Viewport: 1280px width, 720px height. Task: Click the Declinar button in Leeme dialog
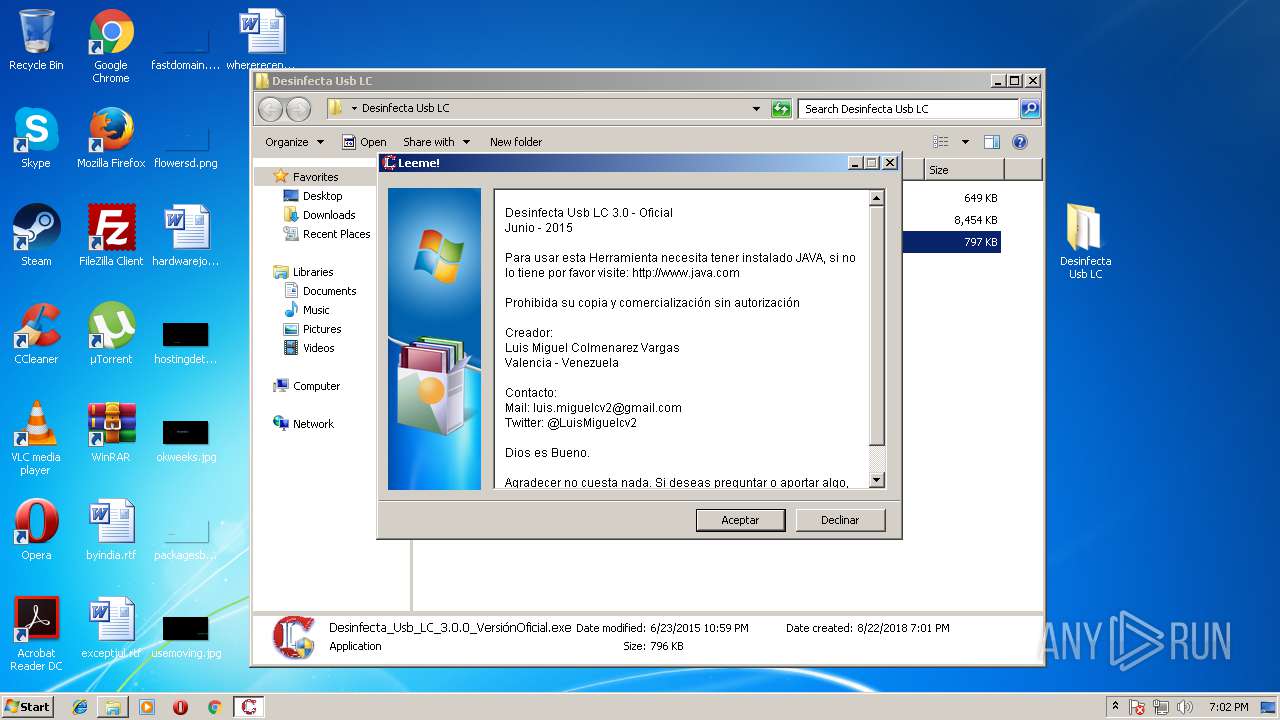point(840,520)
